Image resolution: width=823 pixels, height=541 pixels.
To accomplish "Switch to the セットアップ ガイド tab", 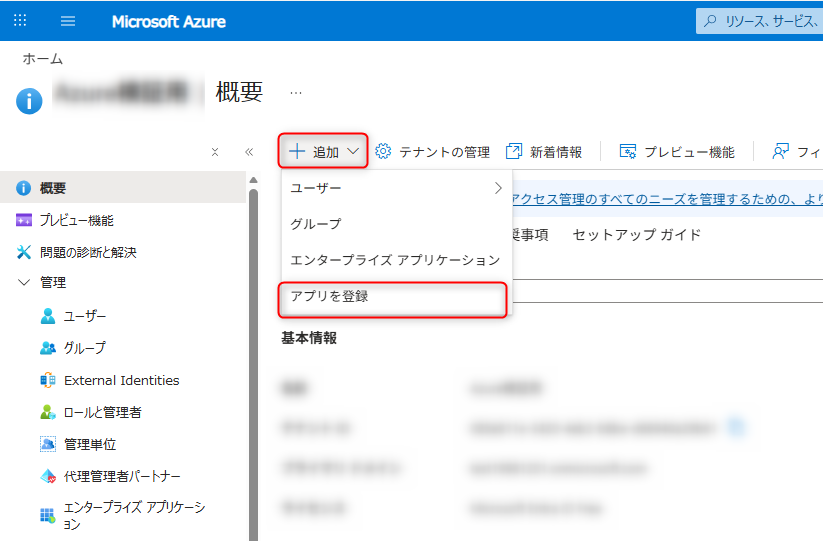I will (x=636, y=235).
